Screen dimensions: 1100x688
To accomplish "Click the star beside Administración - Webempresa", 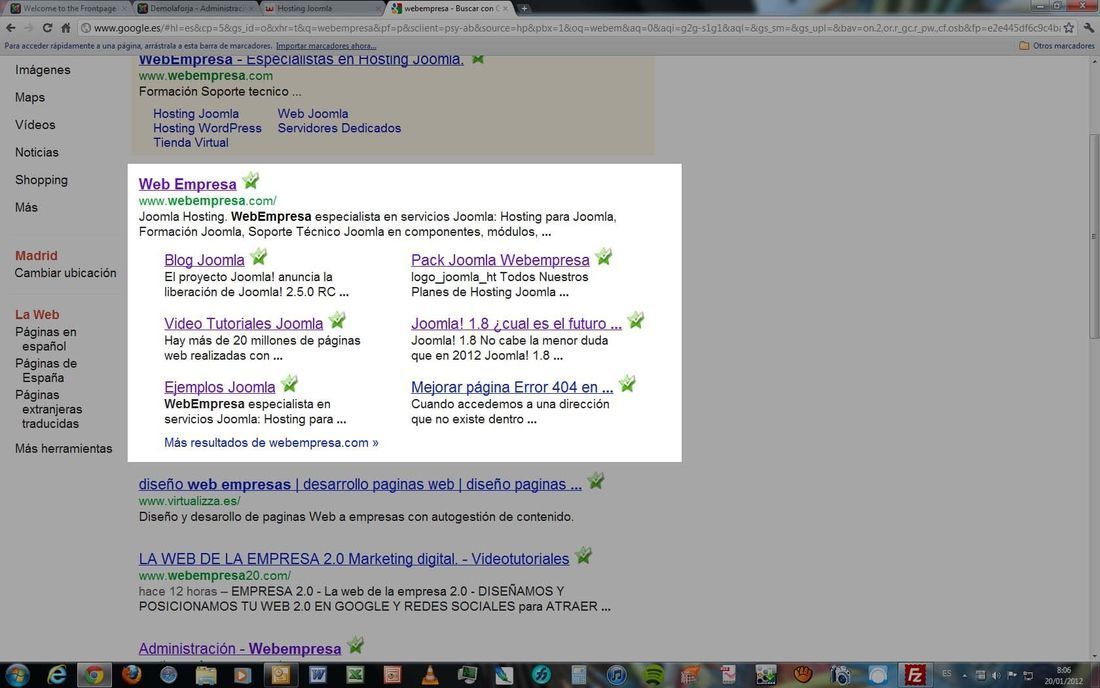I will 356,645.
